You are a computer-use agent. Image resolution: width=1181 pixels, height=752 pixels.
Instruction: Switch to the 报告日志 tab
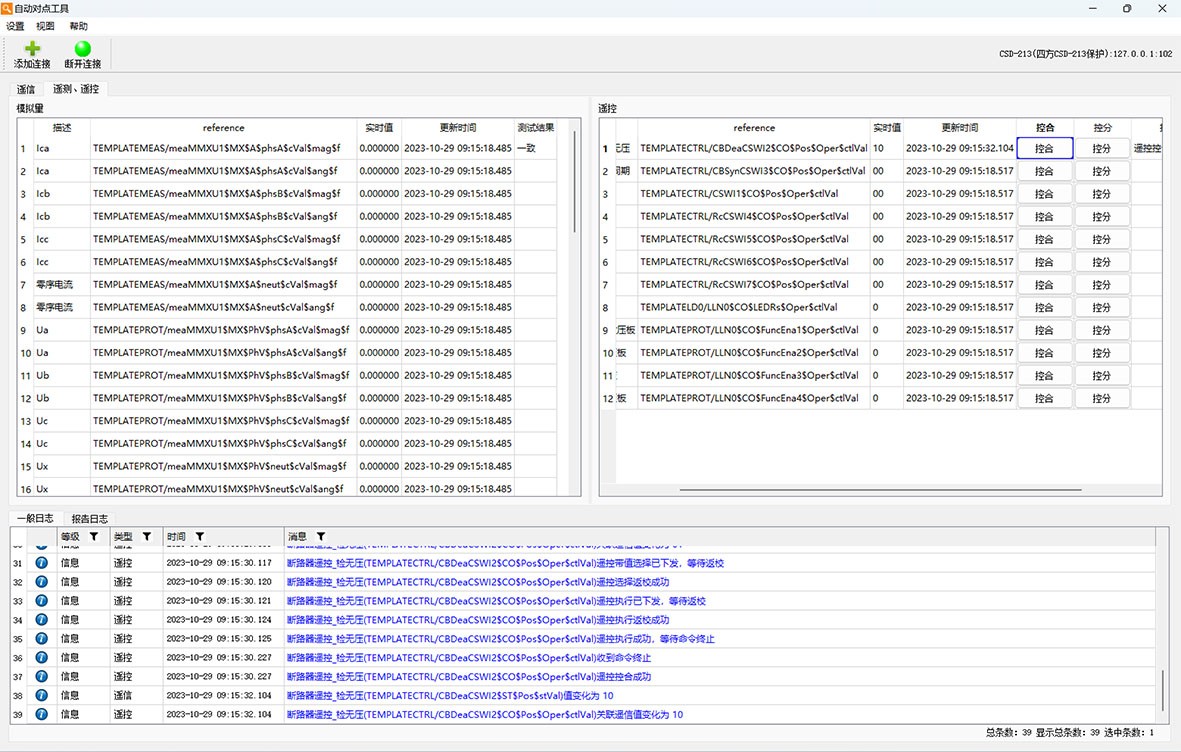pos(89,519)
